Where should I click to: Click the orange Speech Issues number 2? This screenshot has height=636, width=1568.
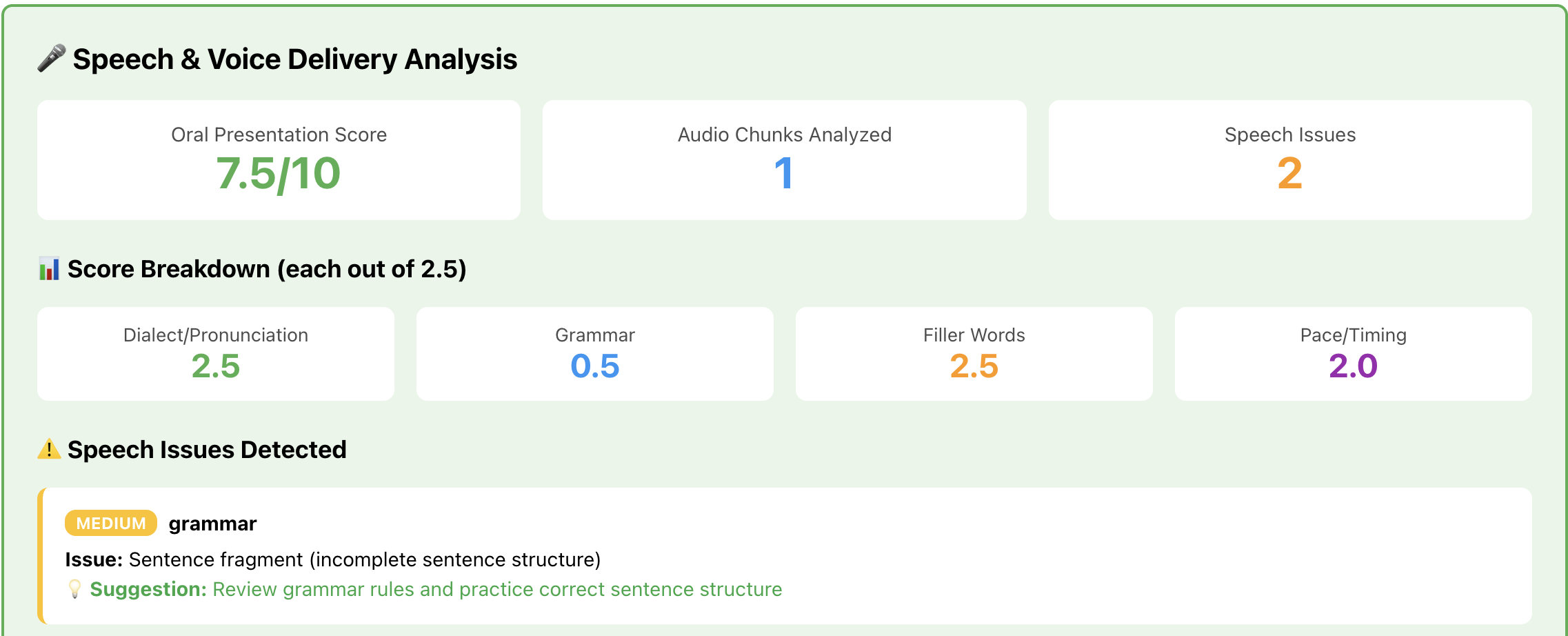1289,173
